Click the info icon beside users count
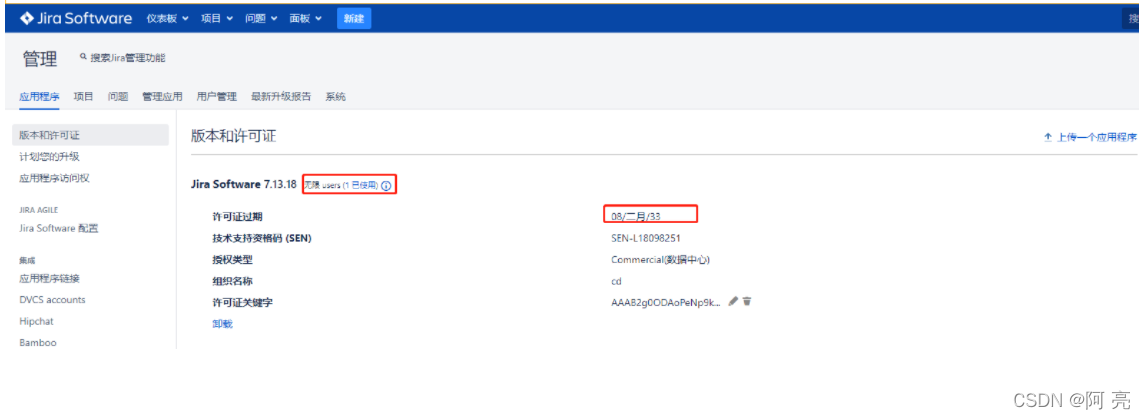The width and height of the screenshot is (1145, 419). [386, 186]
